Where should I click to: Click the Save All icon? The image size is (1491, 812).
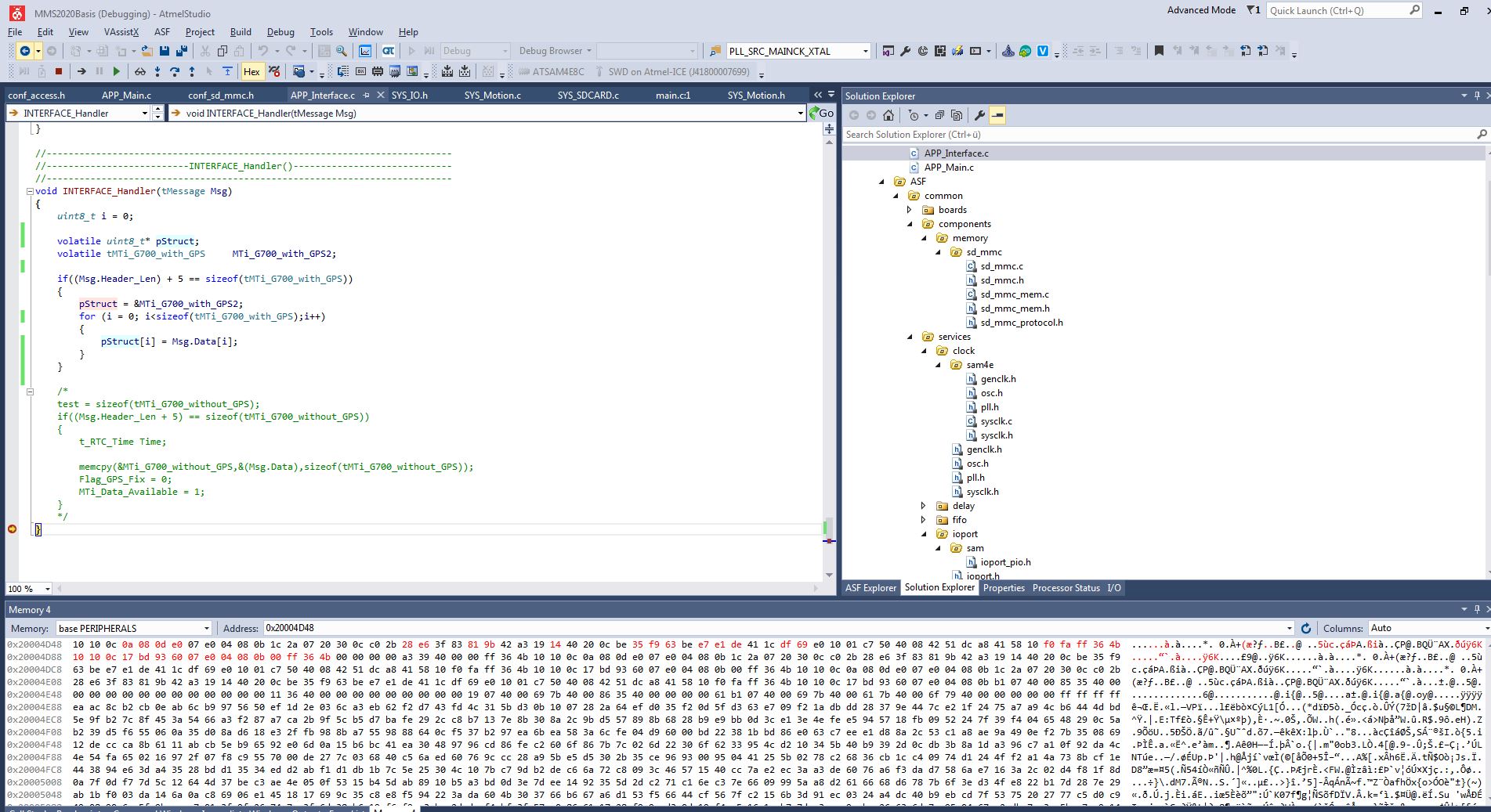[181, 52]
